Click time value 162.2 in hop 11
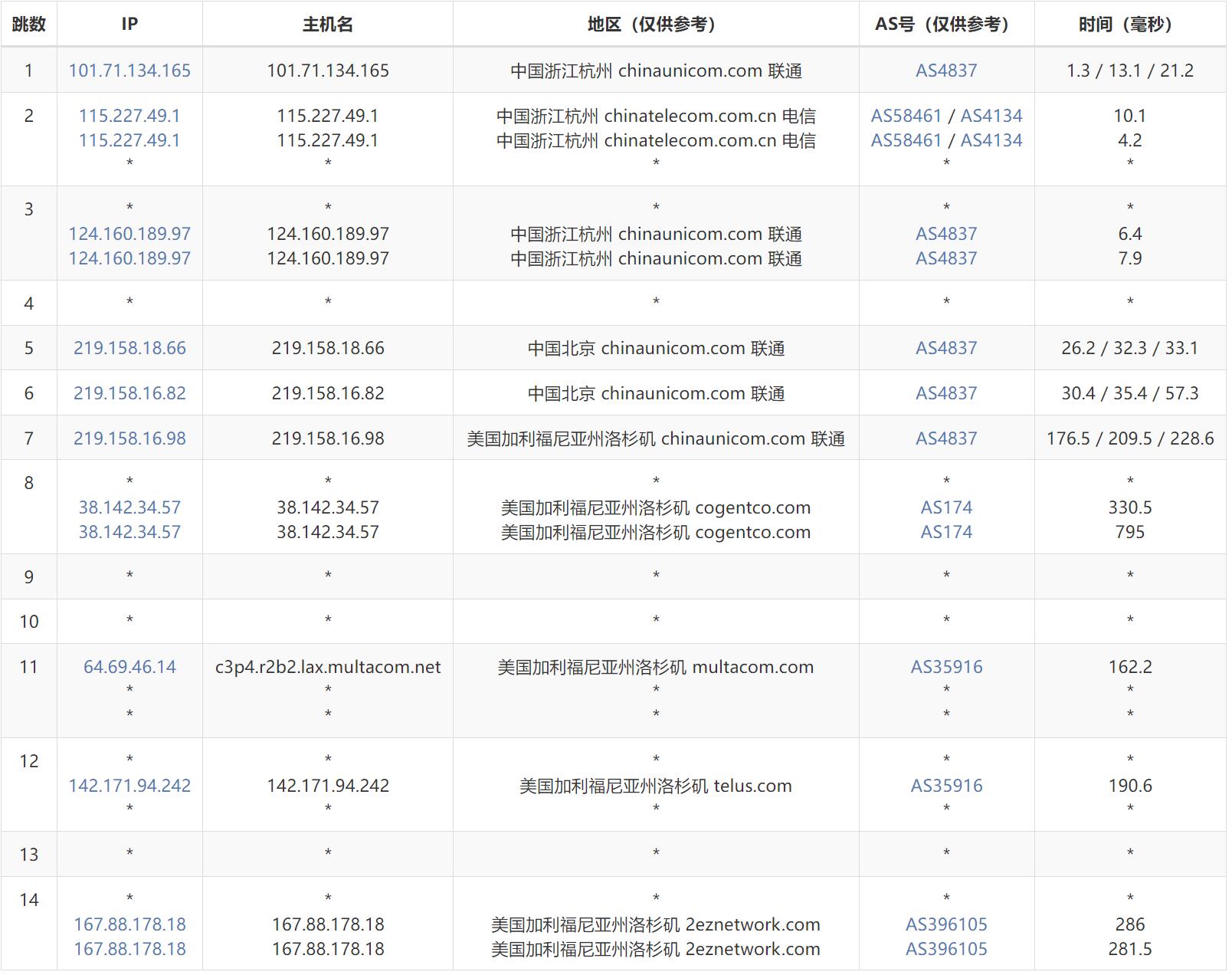The width and height of the screenshot is (1232, 975). click(x=1130, y=667)
